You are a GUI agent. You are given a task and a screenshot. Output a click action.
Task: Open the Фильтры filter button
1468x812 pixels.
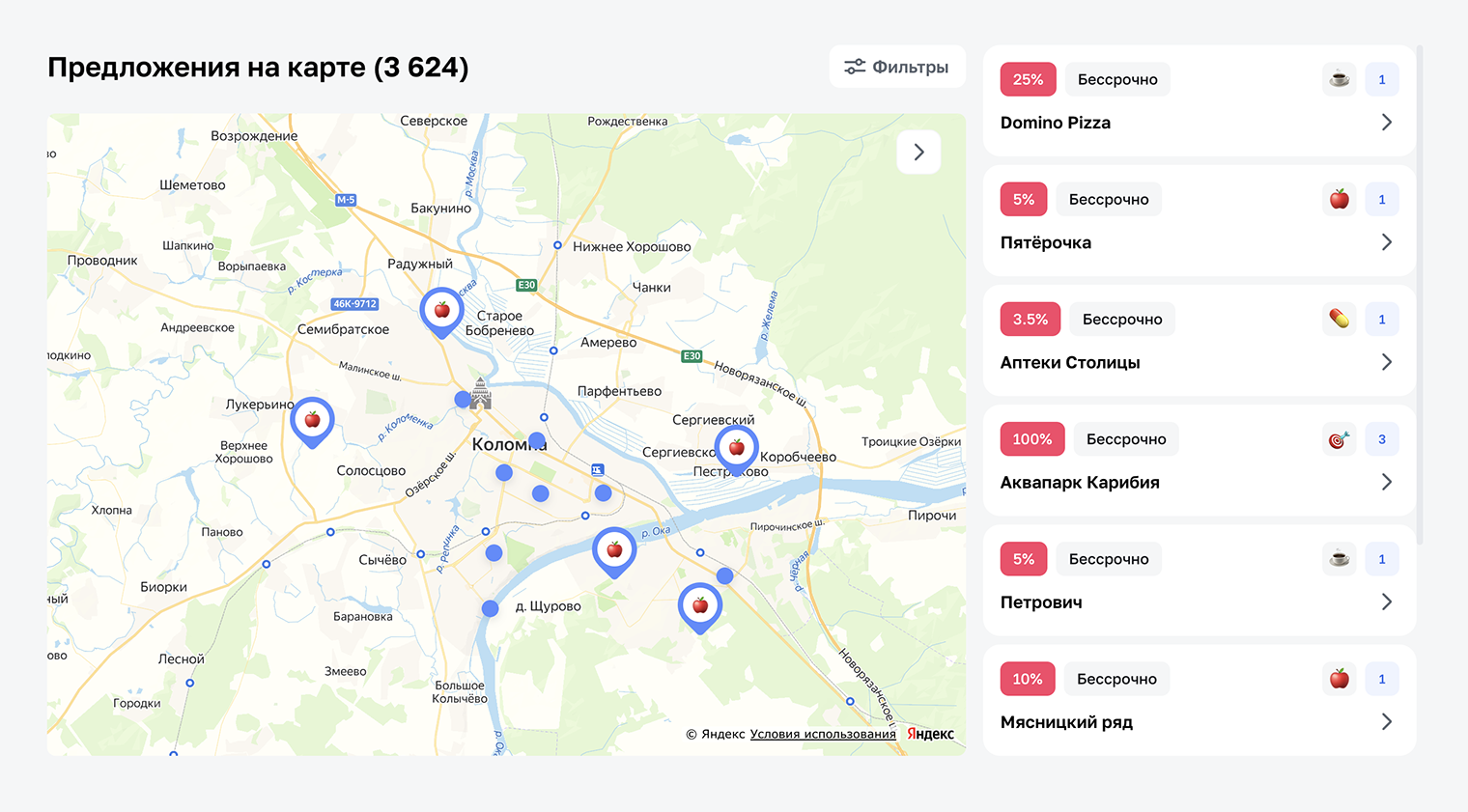[897, 67]
